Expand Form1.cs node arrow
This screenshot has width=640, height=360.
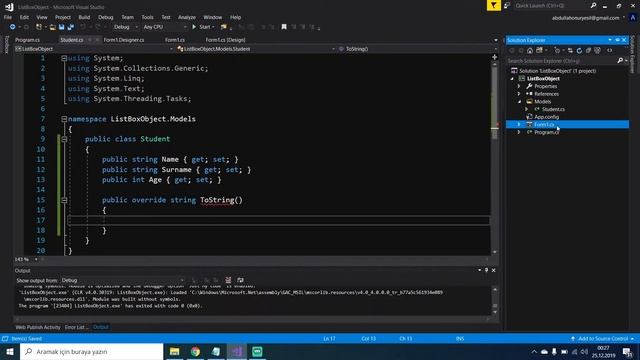[519, 124]
